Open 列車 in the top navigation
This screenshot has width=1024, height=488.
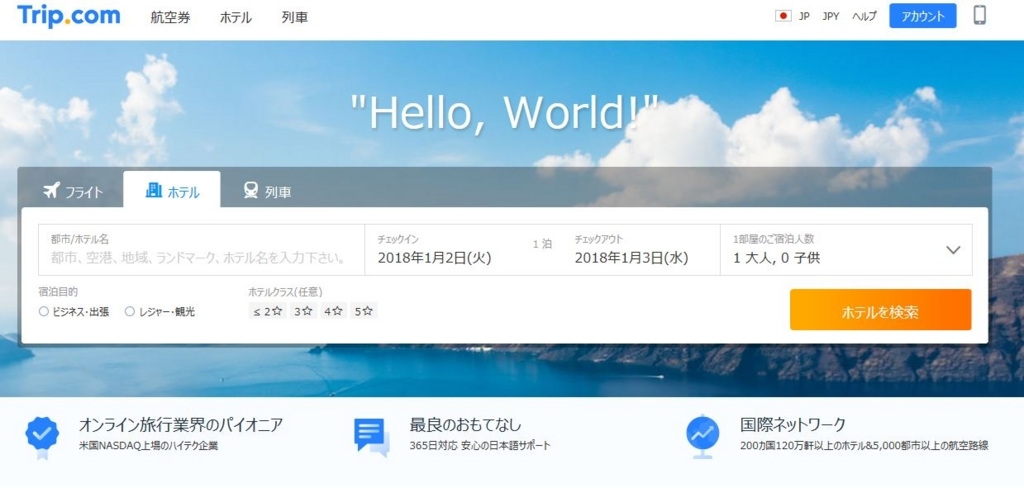(295, 18)
